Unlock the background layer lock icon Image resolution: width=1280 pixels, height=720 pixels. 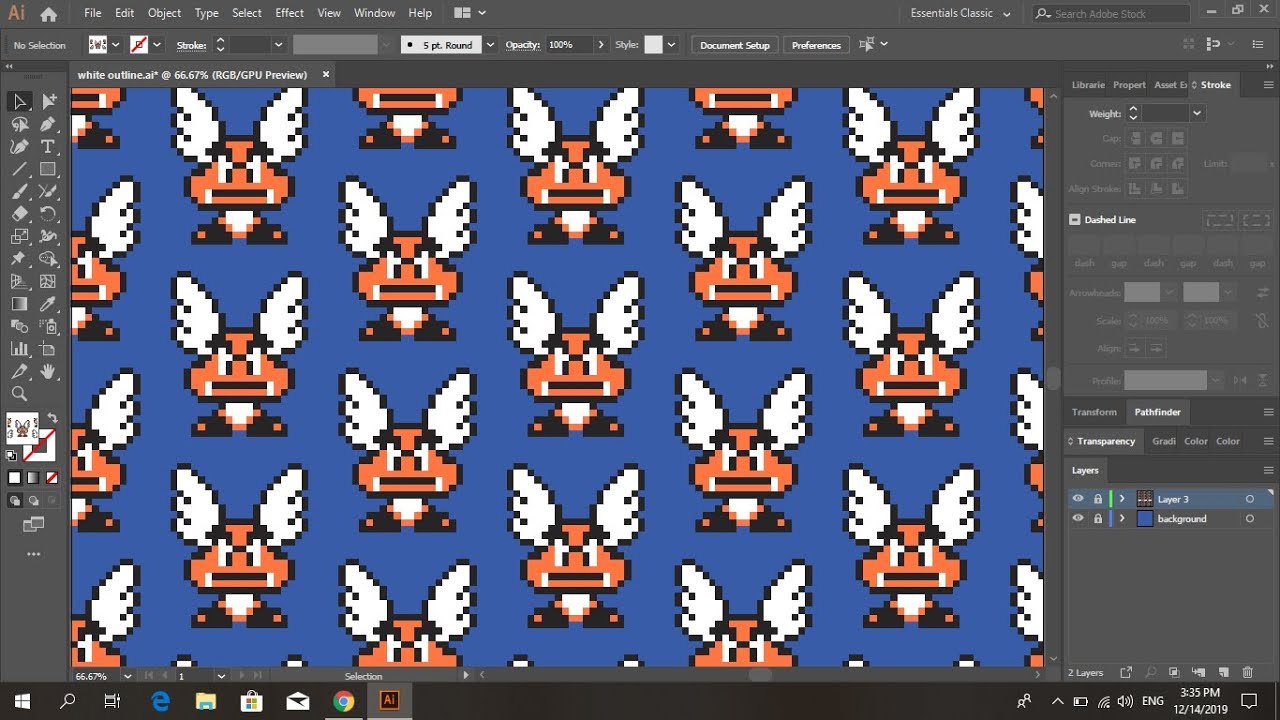point(1098,519)
